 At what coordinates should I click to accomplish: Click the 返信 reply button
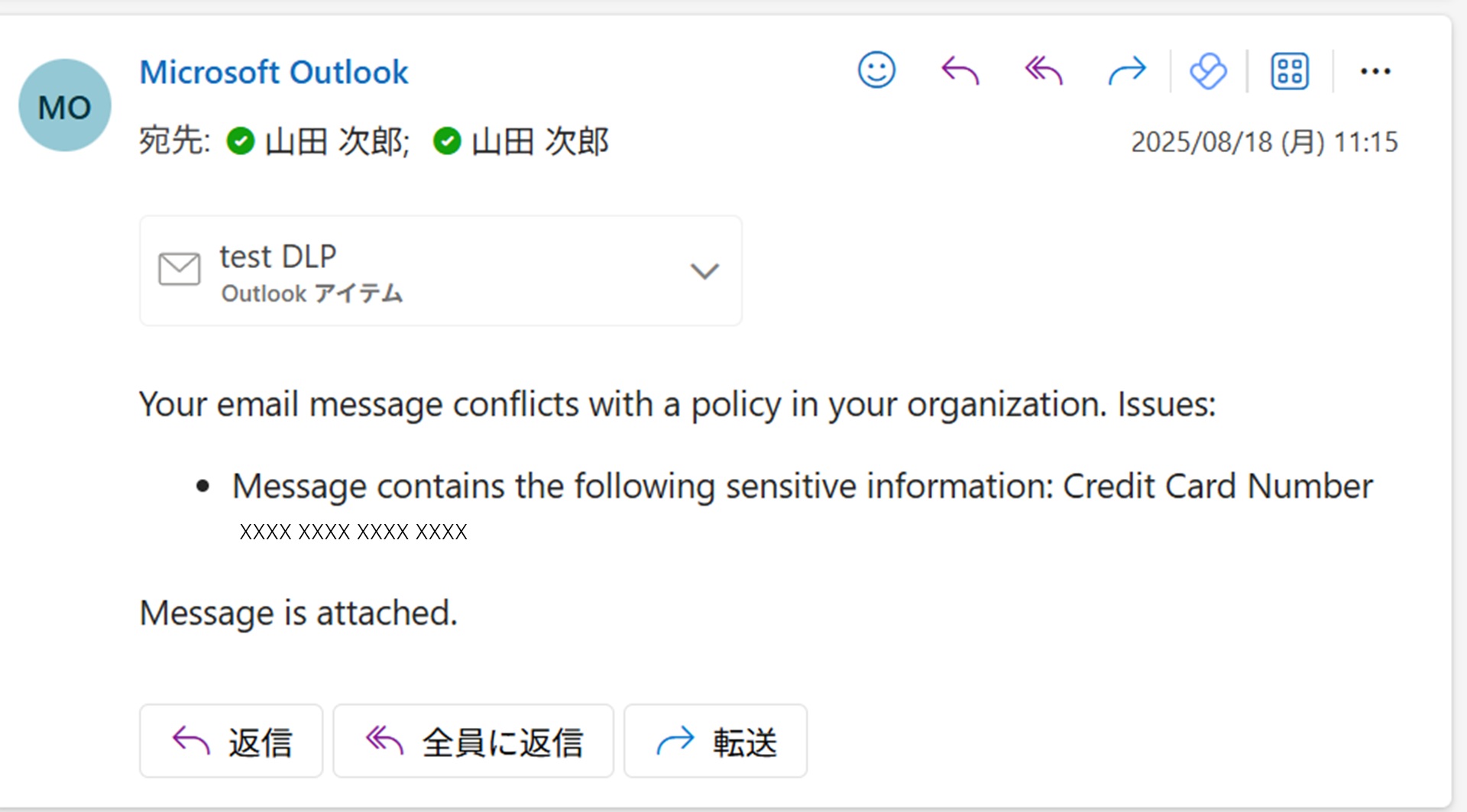tap(231, 741)
